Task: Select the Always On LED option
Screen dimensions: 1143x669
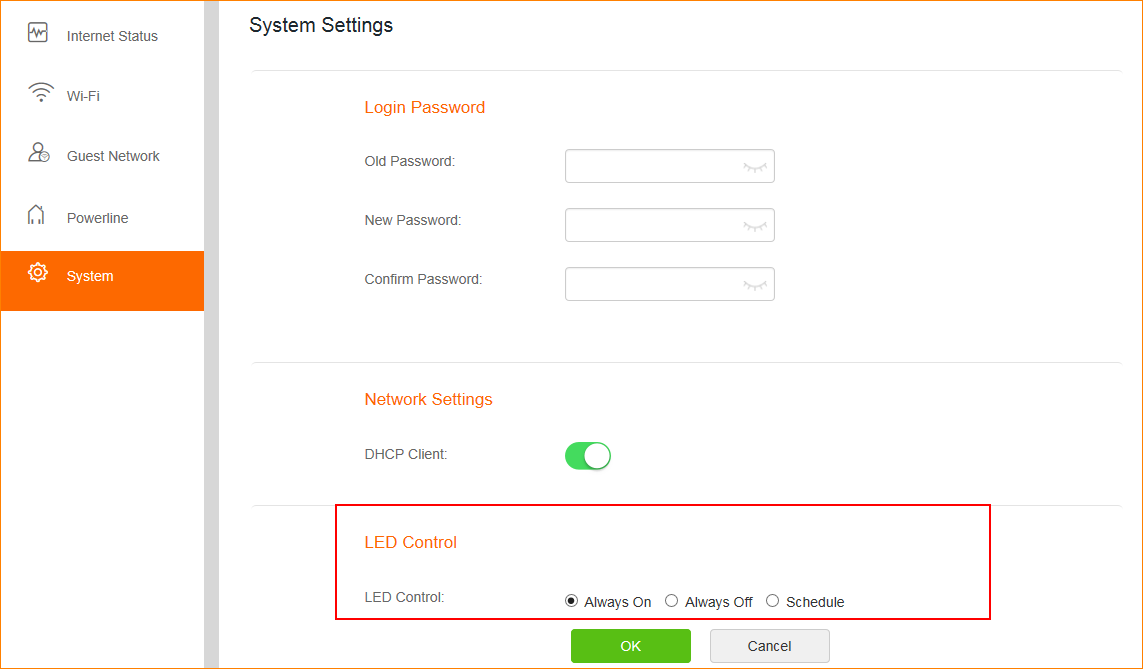Action: [572, 601]
